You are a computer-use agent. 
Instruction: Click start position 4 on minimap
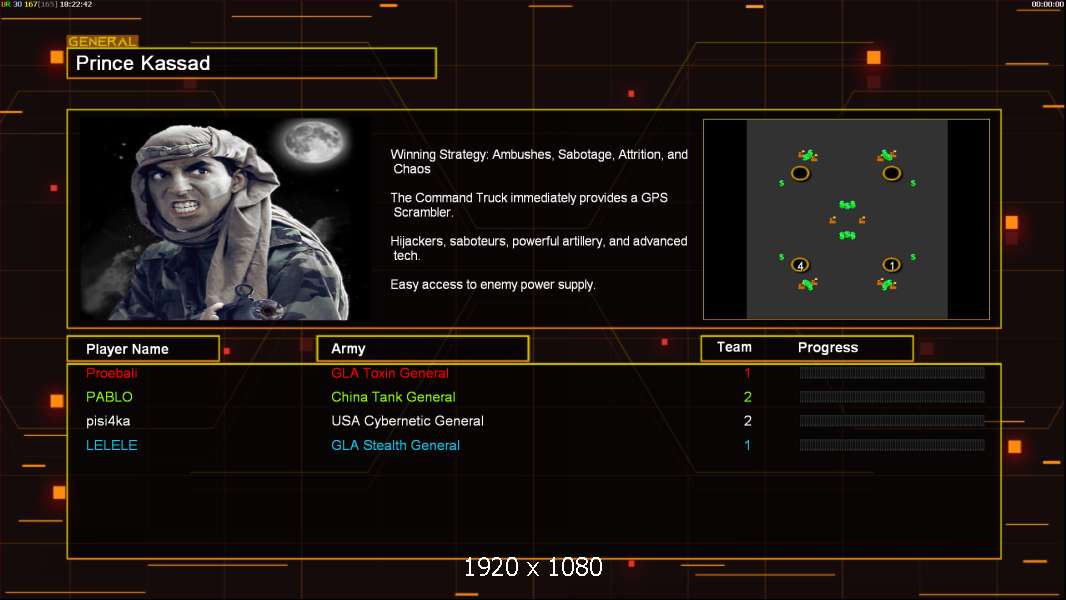[800, 265]
